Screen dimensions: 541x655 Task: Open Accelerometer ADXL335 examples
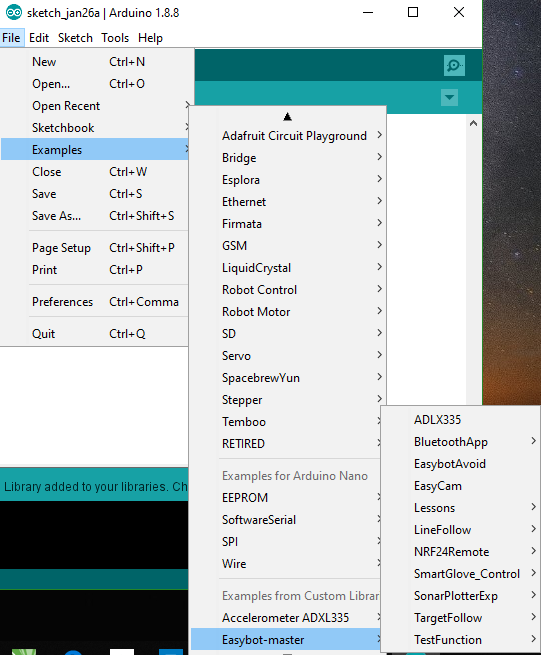point(286,617)
